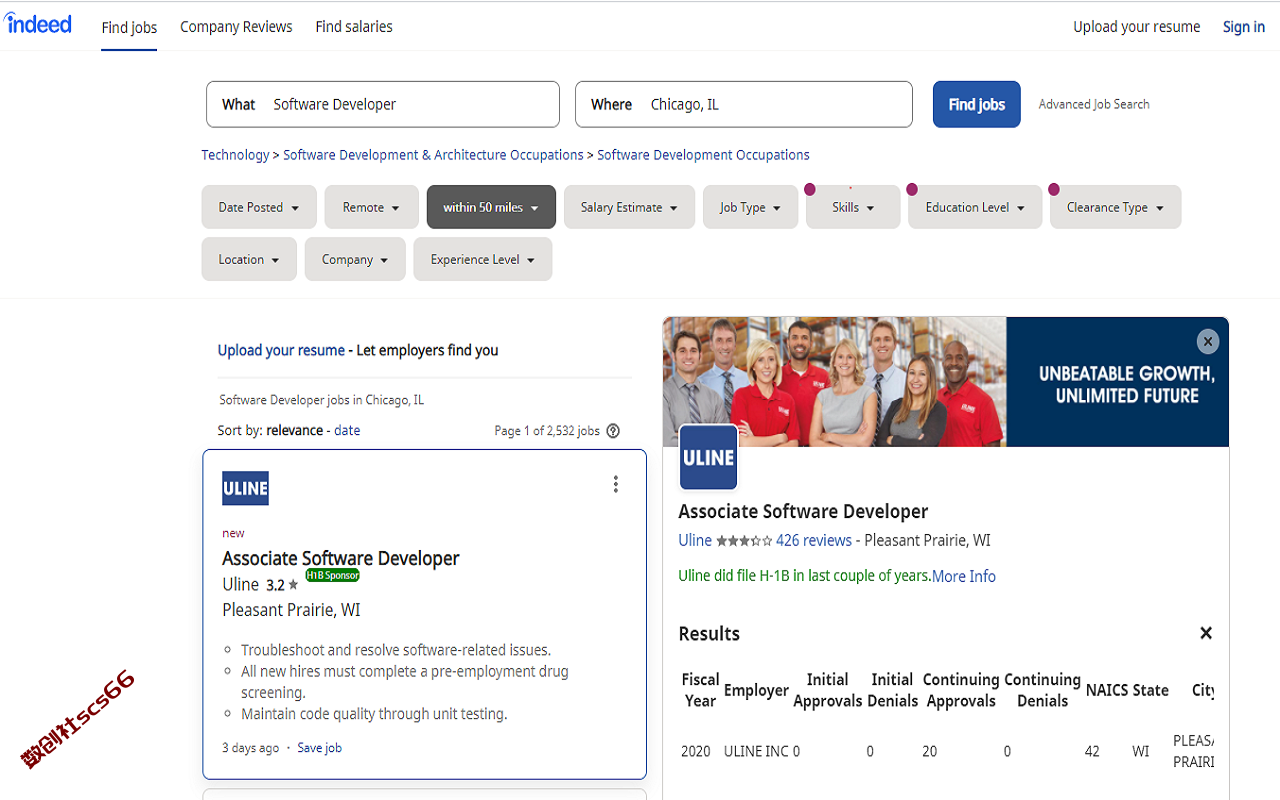Click the Uline employees banner image

pyautogui.click(x=835, y=382)
